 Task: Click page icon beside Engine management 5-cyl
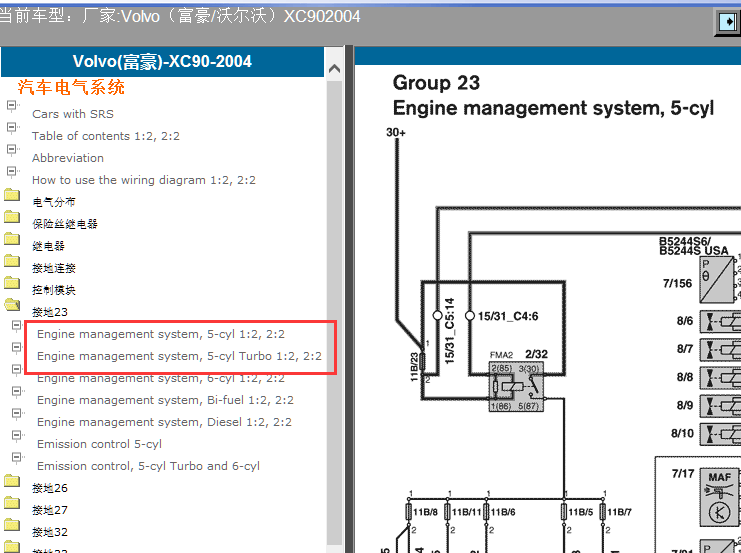click(x=17, y=326)
